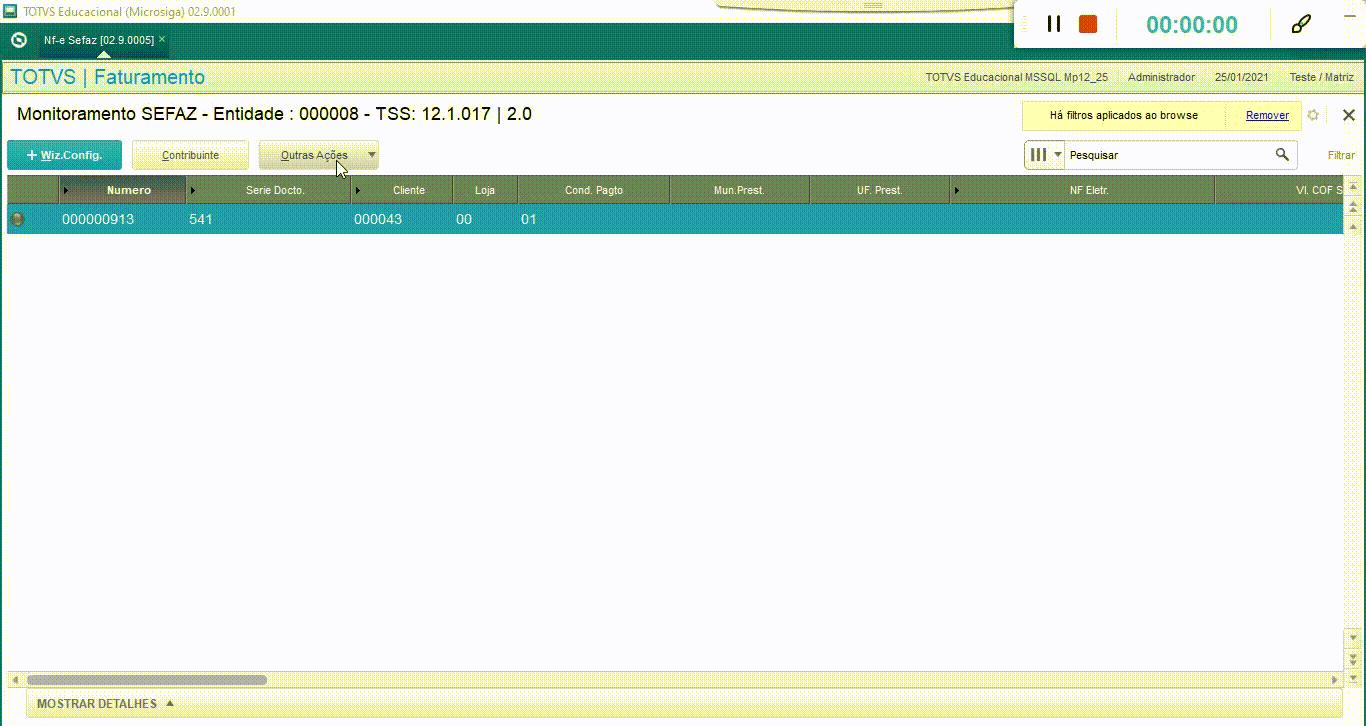Click the Administrador user label
1366x726 pixels.
tap(1161, 77)
